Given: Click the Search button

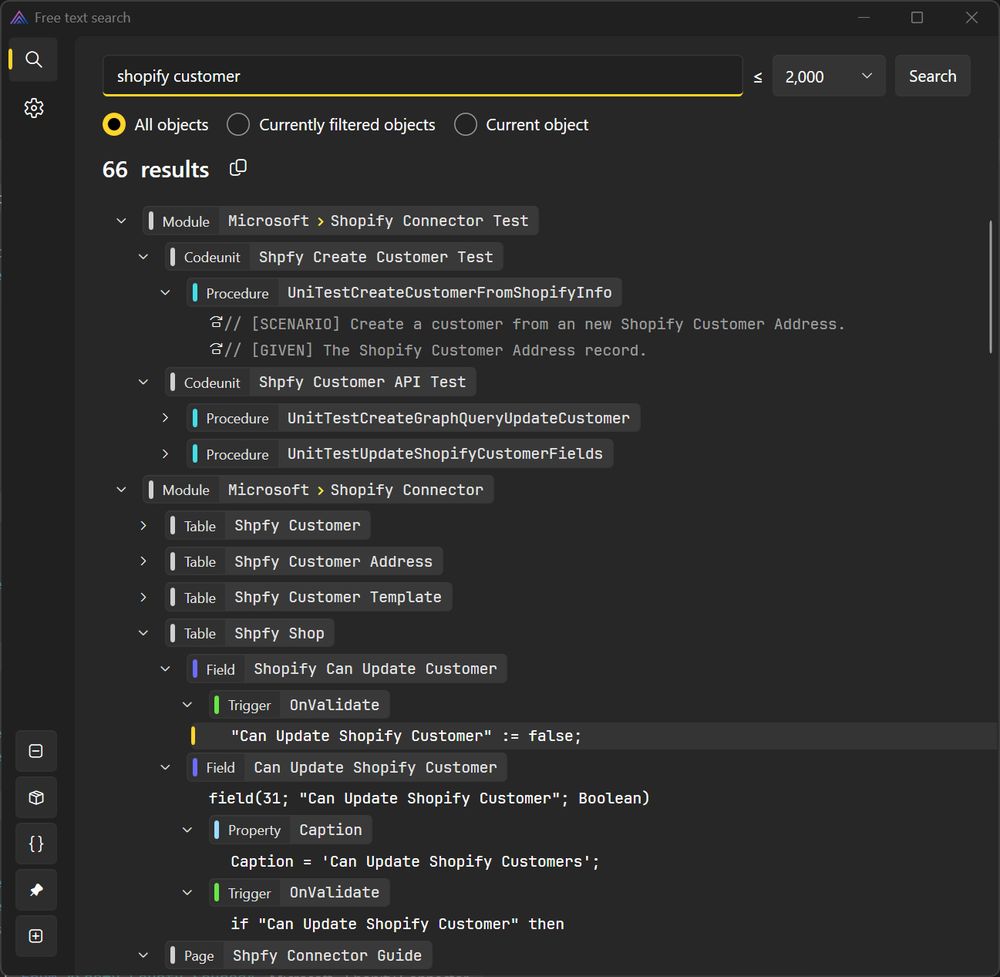Looking at the screenshot, I should click(932, 76).
